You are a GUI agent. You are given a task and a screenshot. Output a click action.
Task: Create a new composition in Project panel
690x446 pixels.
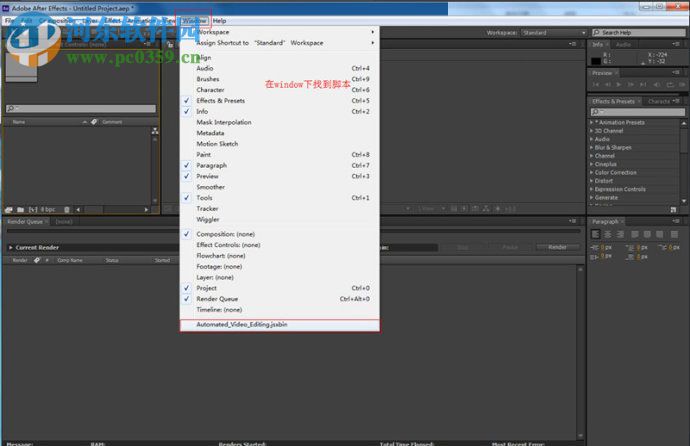[x=32, y=210]
